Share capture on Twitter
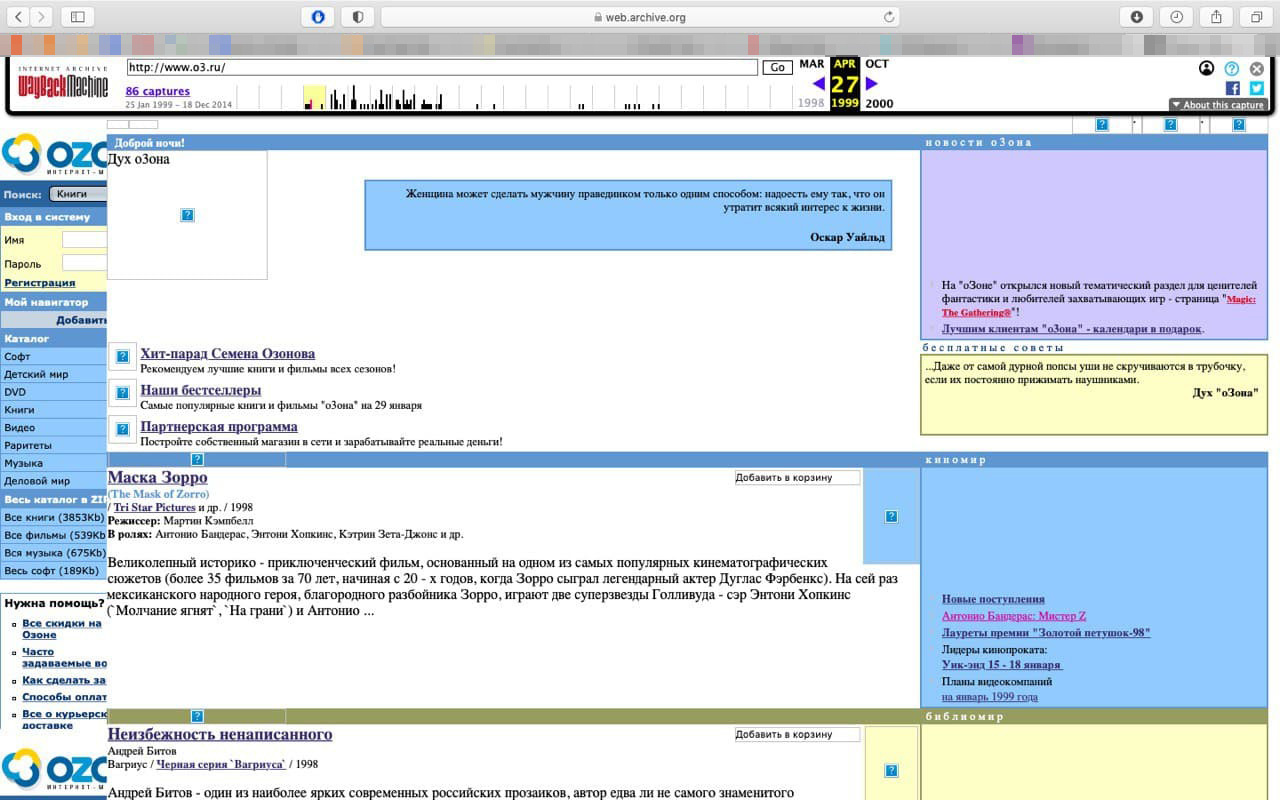This screenshot has height=800, width=1280. coord(1257,88)
